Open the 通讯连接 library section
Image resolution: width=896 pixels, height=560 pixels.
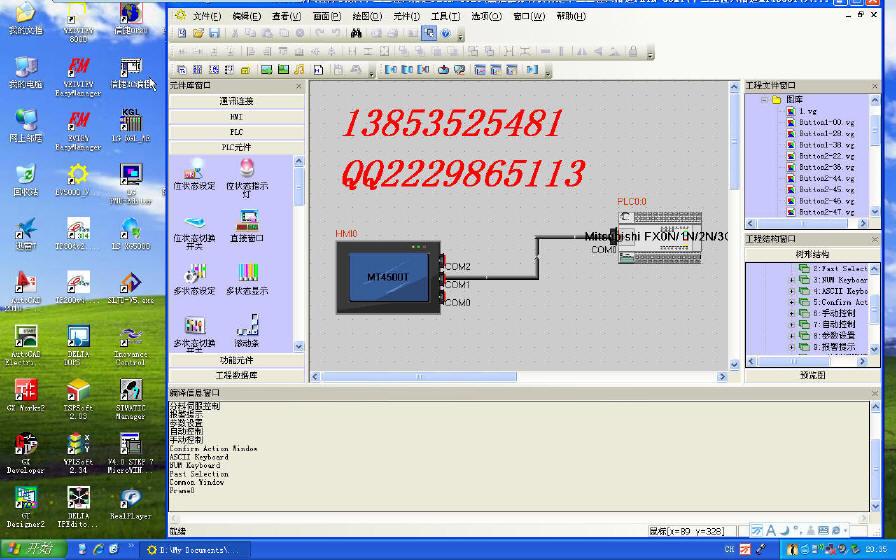pos(236,102)
